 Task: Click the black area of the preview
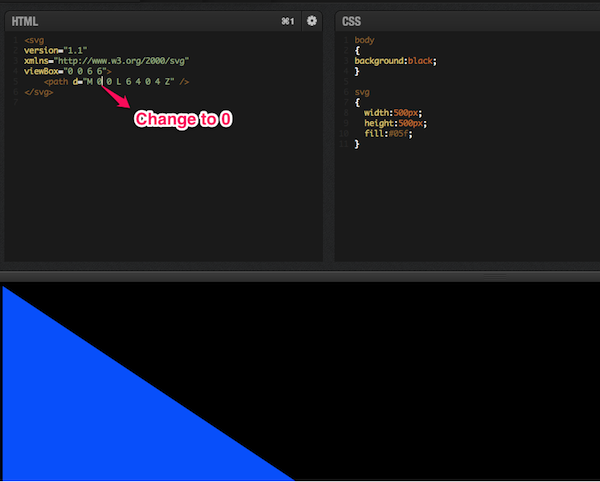coord(450,380)
